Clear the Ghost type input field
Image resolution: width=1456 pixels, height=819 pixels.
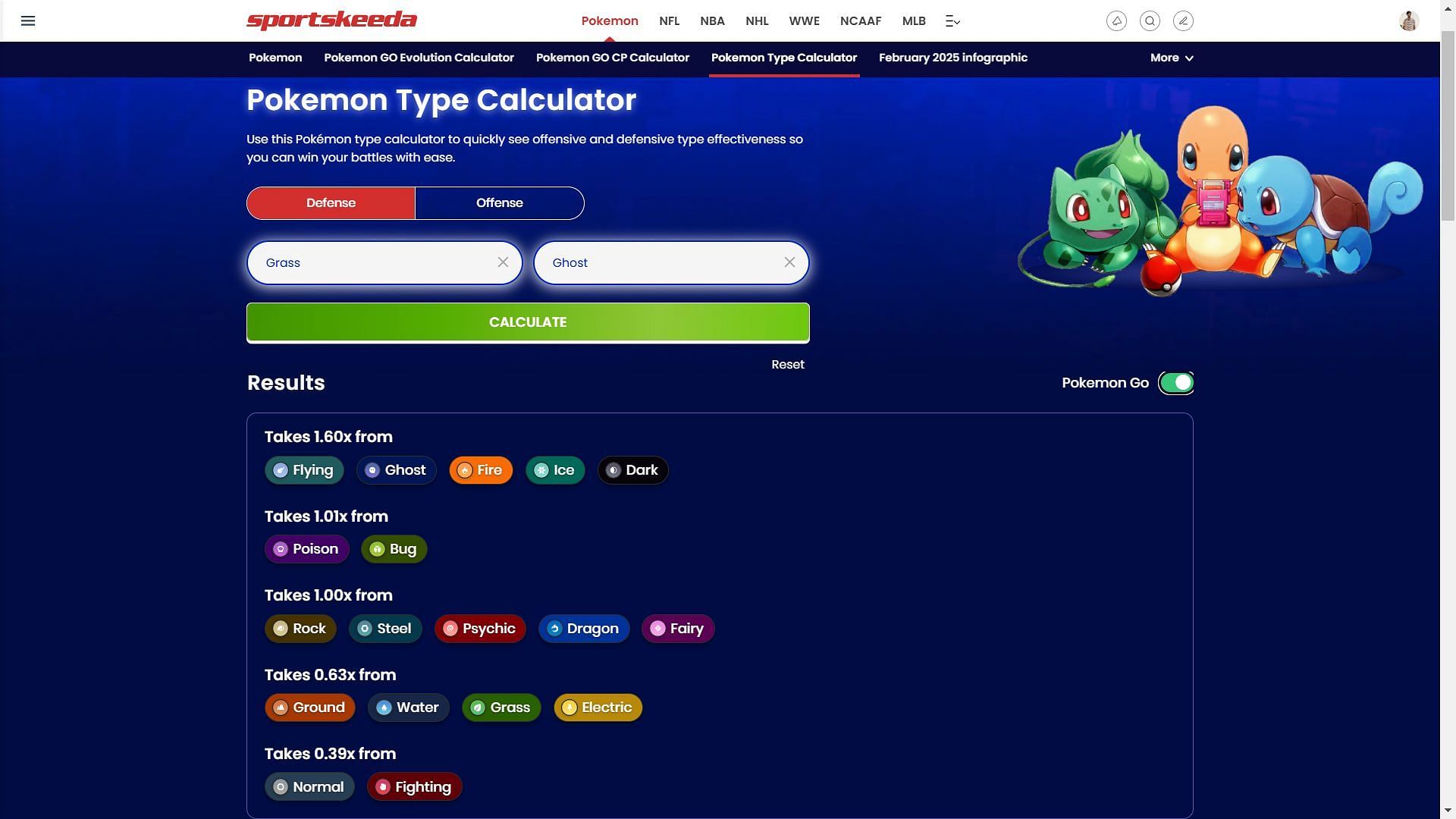click(789, 263)
